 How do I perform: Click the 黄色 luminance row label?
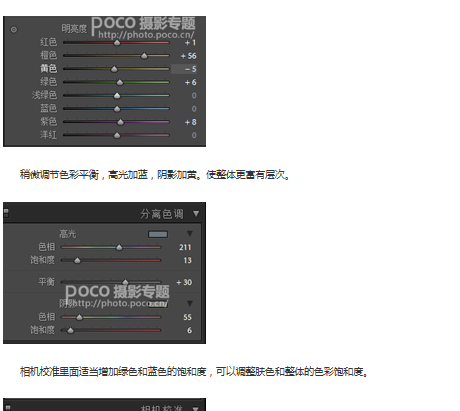click(x=49, y=68)
